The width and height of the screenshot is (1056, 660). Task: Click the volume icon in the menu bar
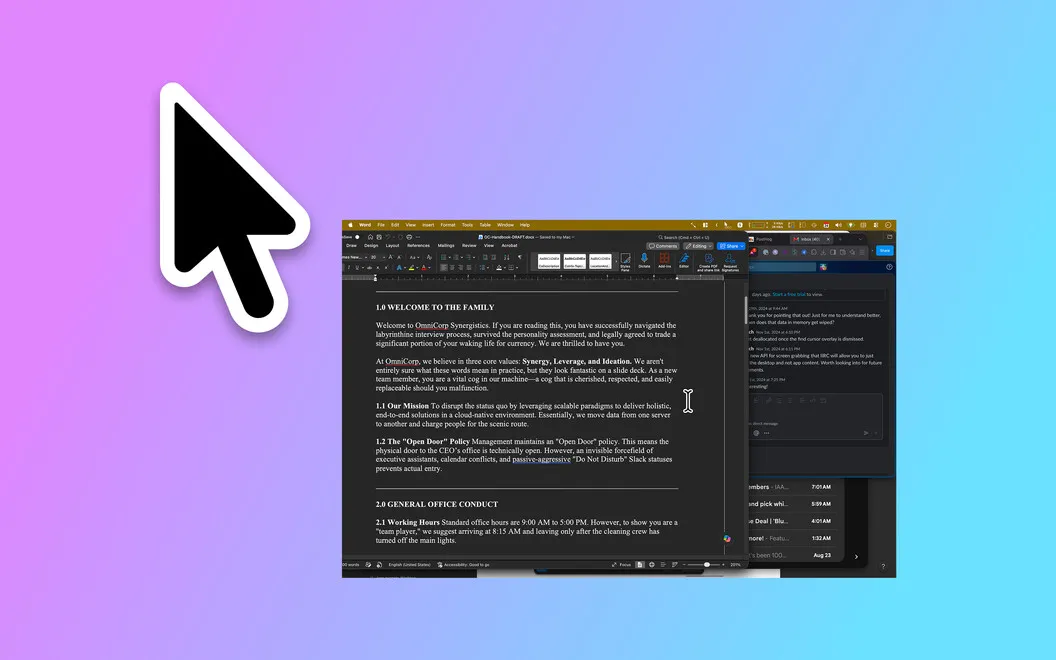(x=838, y=225)
